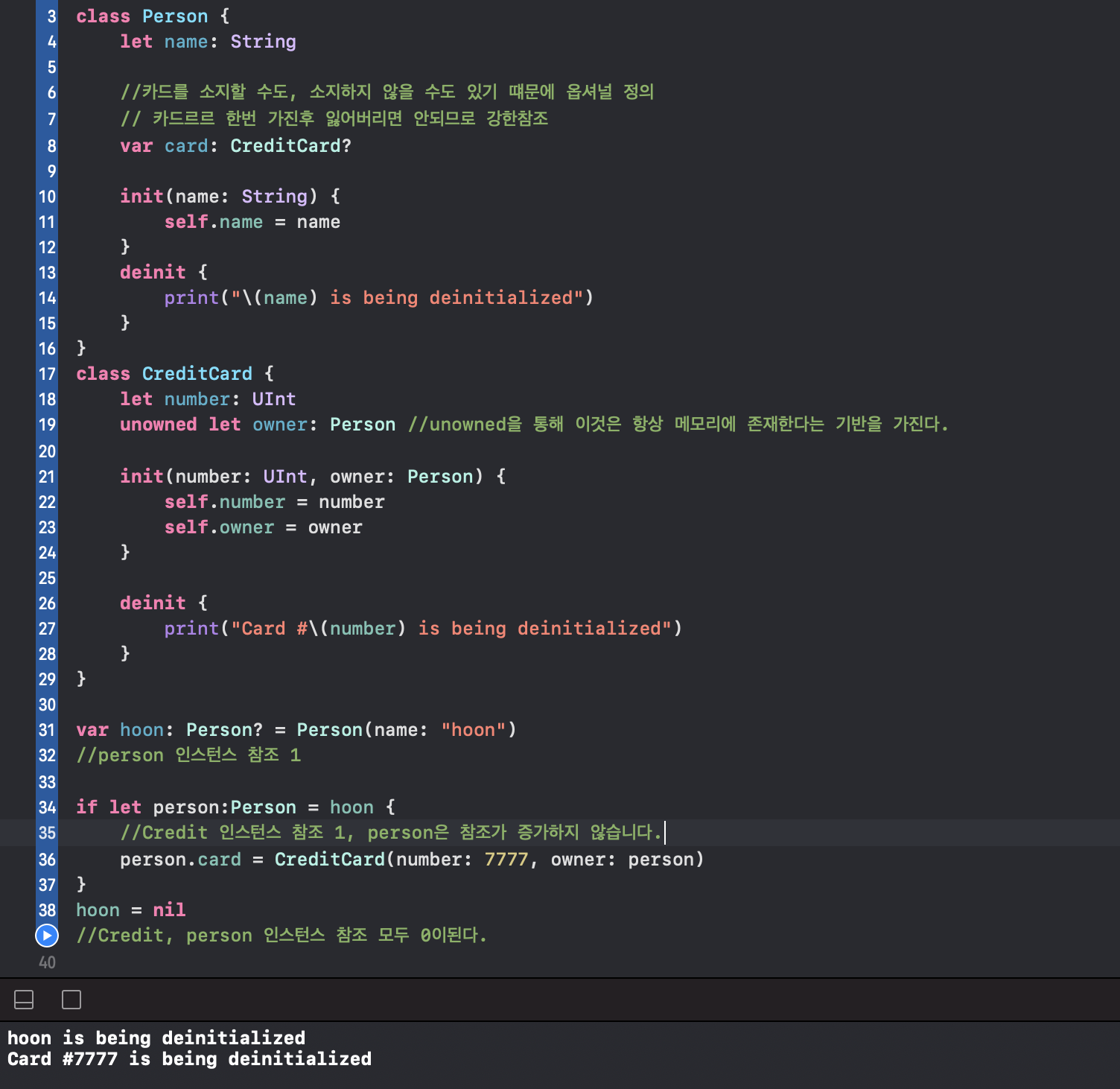This screenshot has height=1089, width=1120.
Task: Click the 'unowned' keyword on line 19
Action: point(159,425)
